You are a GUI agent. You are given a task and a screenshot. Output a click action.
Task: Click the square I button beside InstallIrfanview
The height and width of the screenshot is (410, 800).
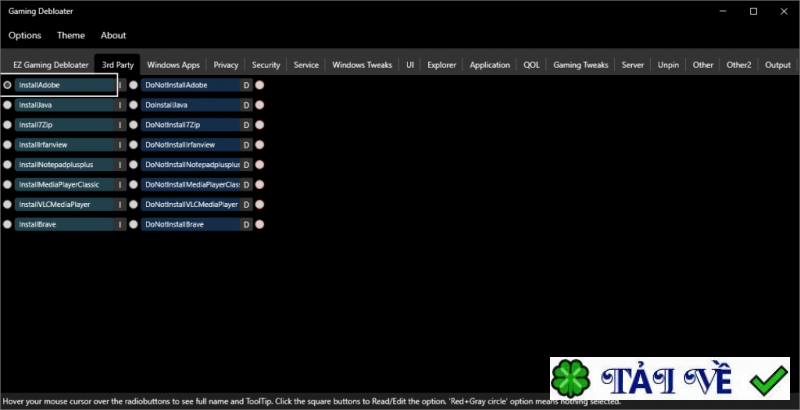click(x=120, y=145)
